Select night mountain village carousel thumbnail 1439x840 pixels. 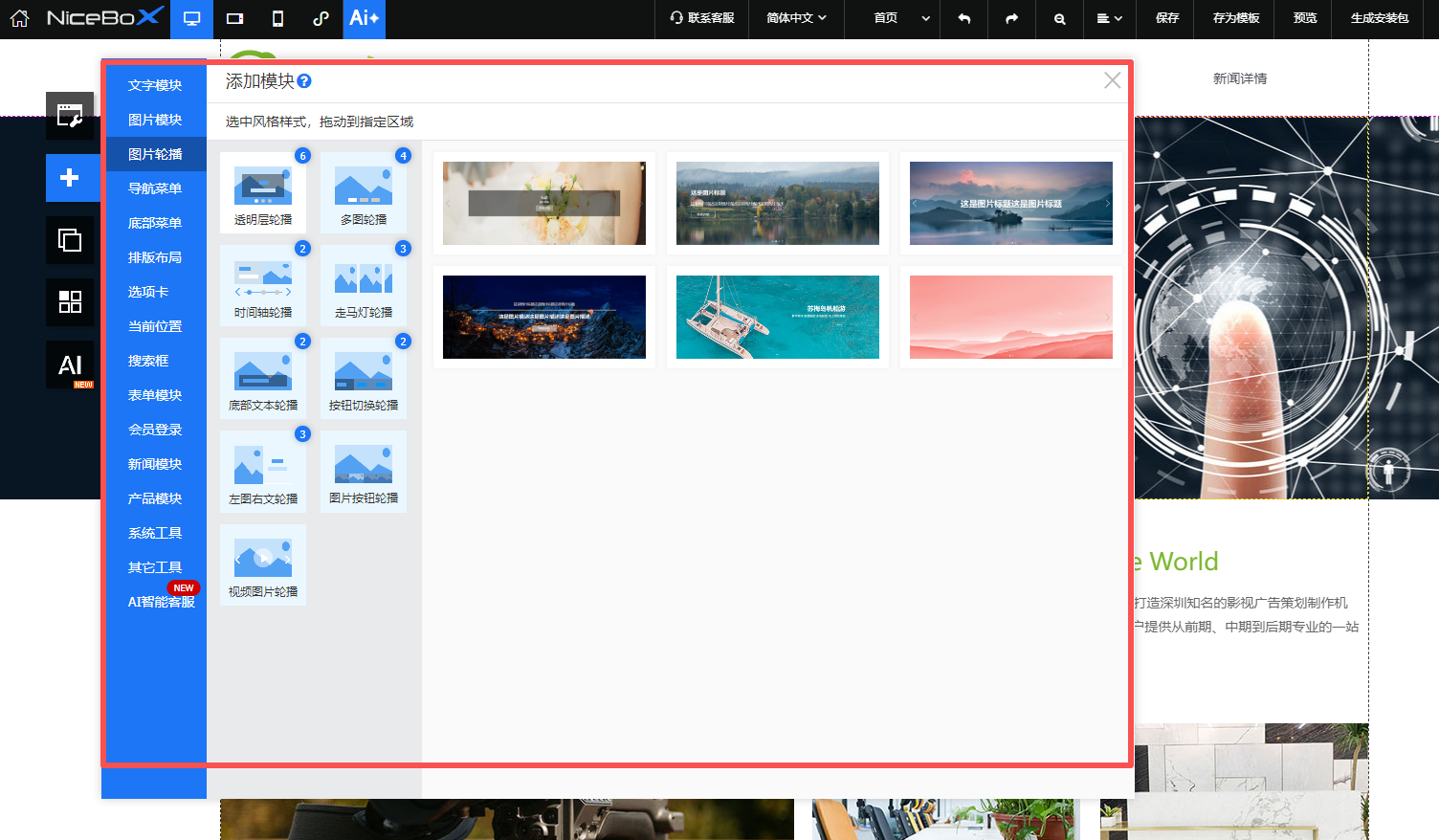coord(544,317)
